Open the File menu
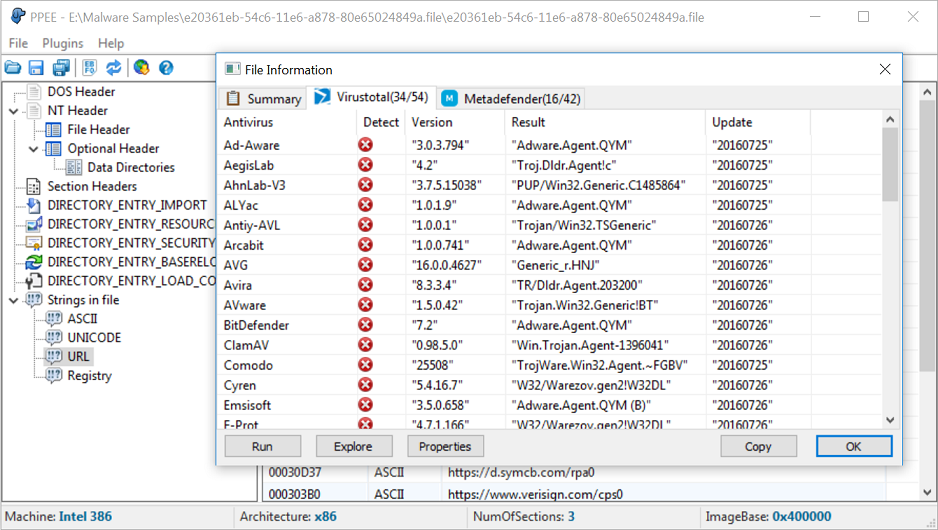Image resolution: width=938 pixels, height=530 pixels. tap(18, 43)
